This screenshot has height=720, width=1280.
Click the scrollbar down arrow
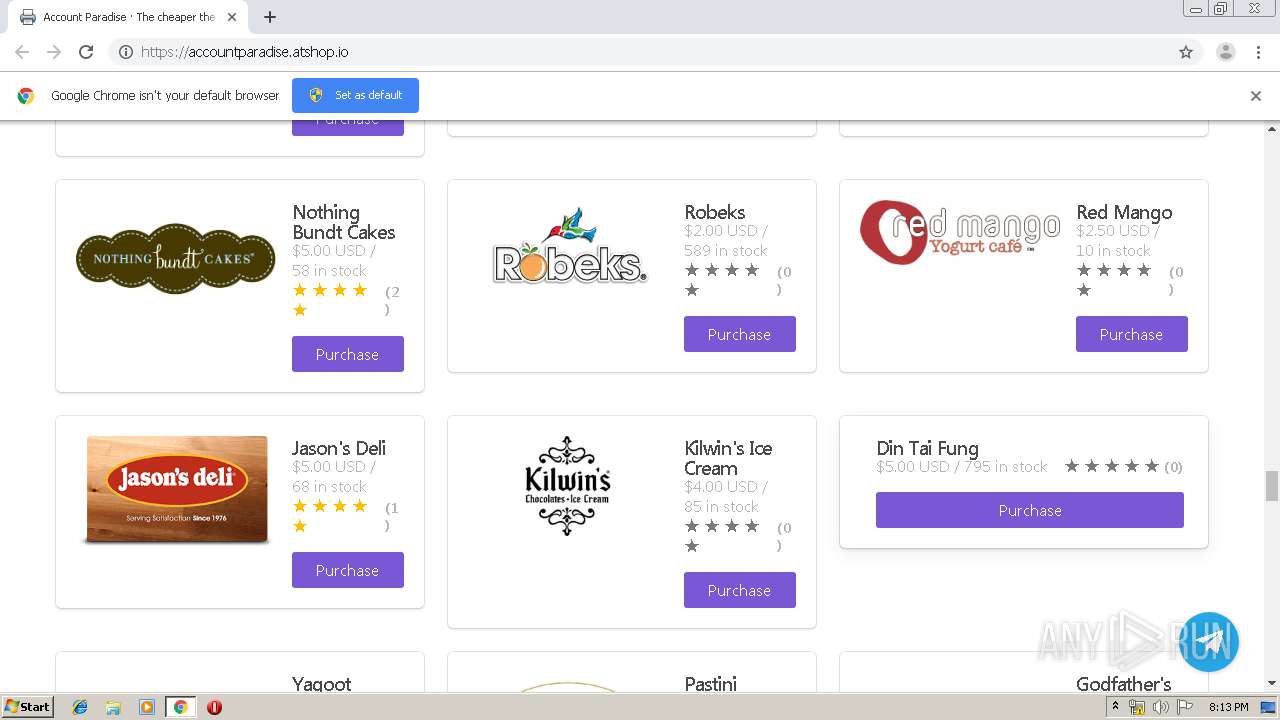click(1272, 684)
